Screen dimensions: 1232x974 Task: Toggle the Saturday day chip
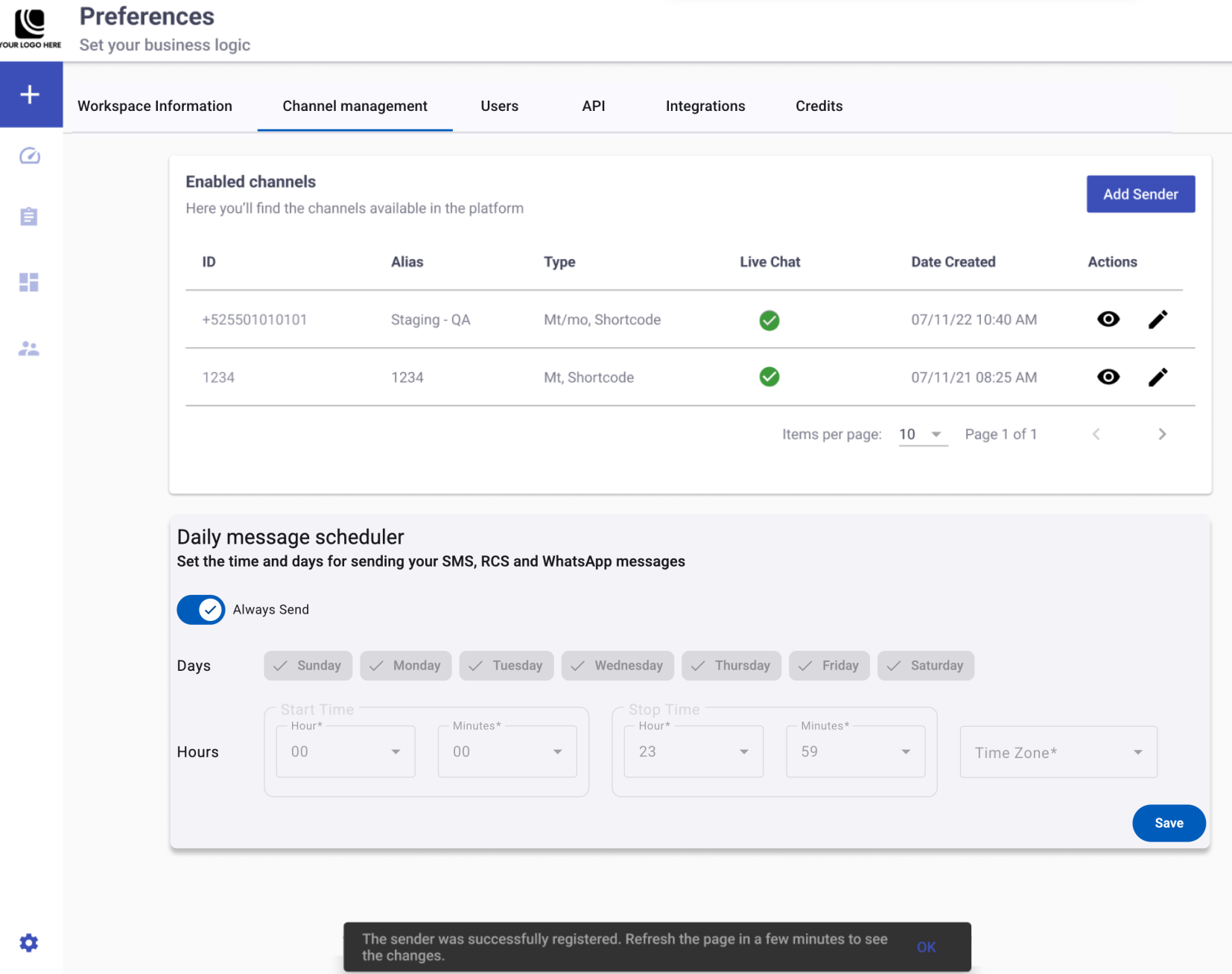pos(926,666)
